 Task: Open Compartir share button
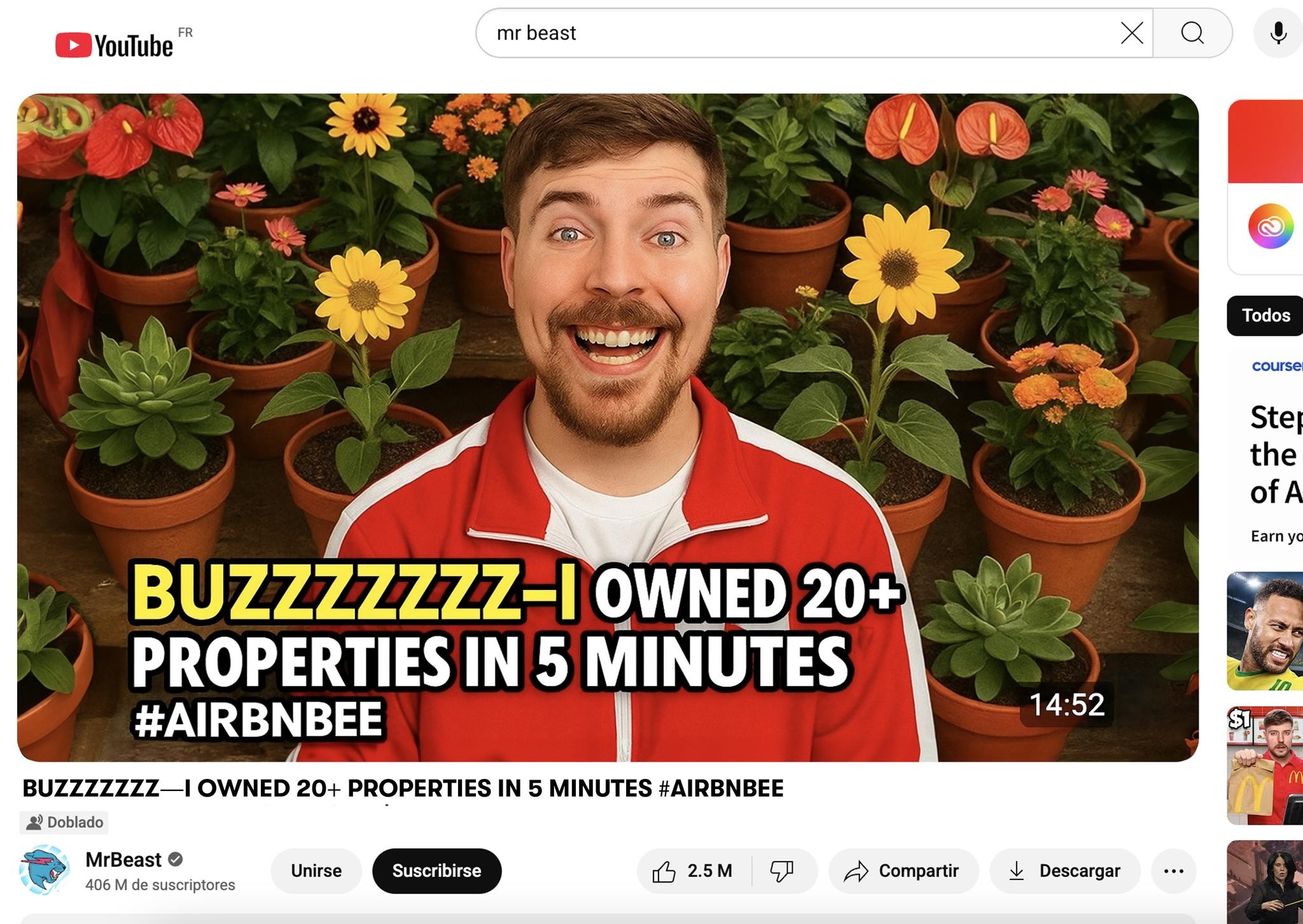click(x=902, y=871)
